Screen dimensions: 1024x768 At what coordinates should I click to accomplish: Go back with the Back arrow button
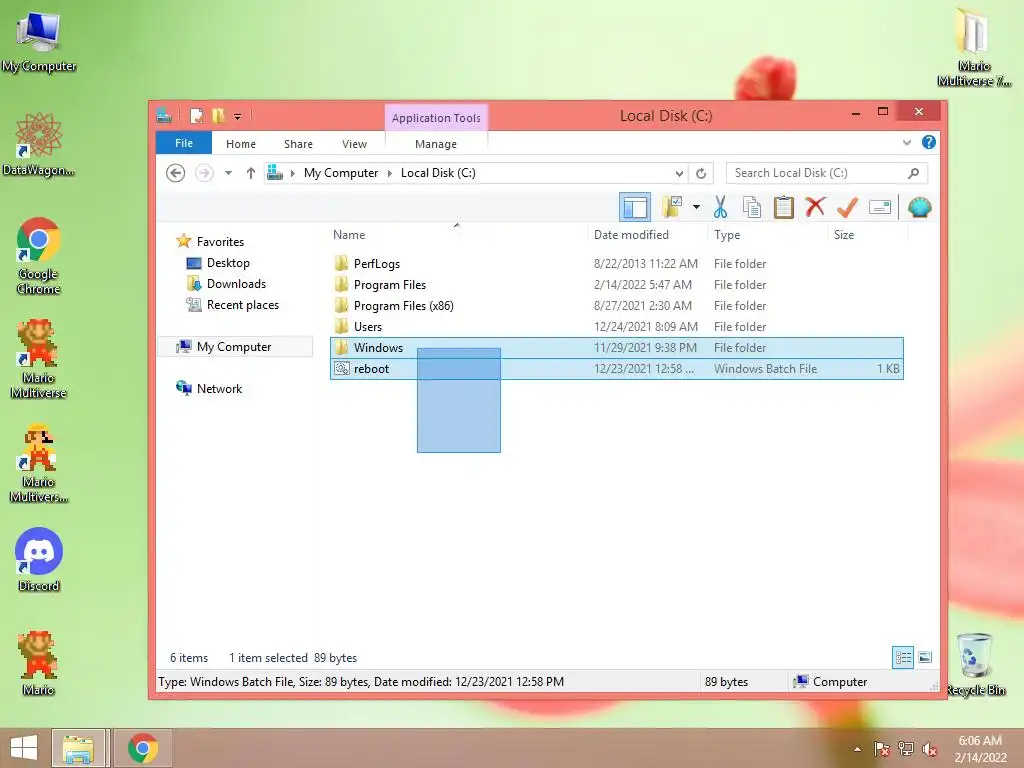[x=175, y=173]
